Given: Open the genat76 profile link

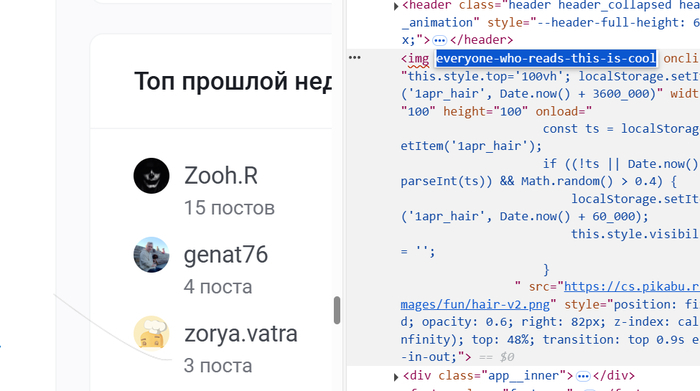Looking at the screenshot, I should click(x=226, y=254).
